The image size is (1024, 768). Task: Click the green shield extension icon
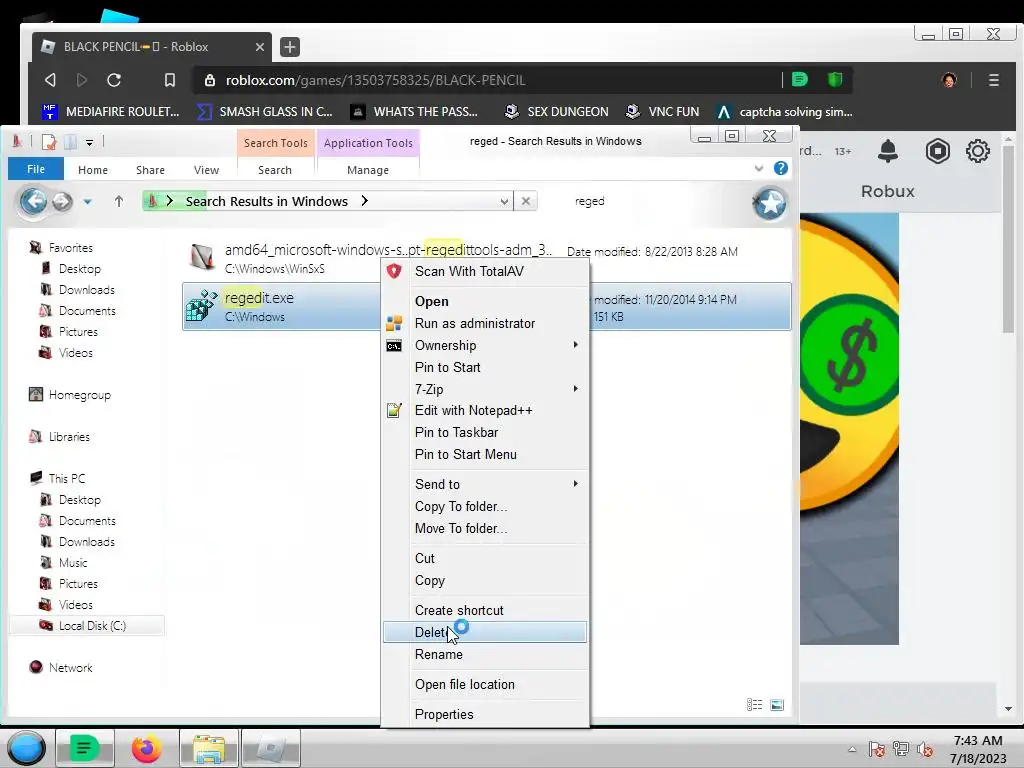pos(835,80)
